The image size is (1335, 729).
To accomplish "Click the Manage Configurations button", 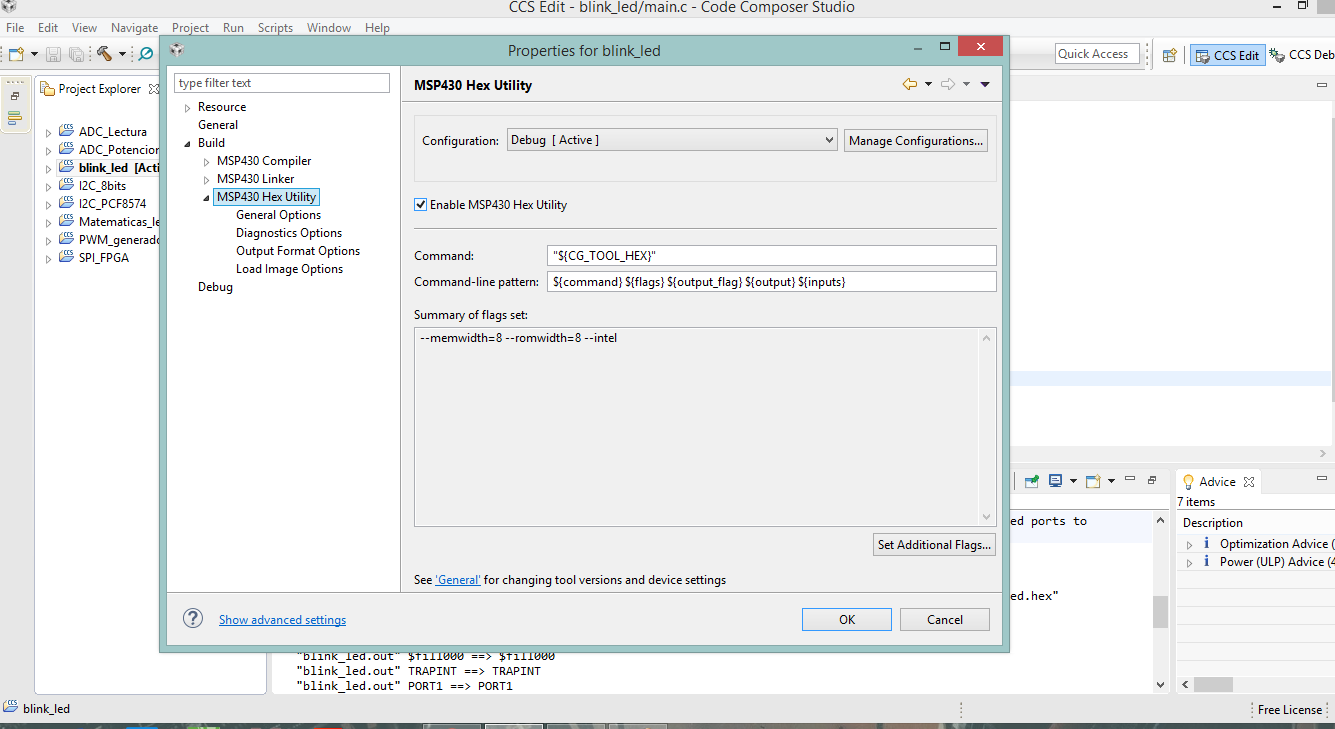I will pyautogui.click(x=916, y=141).
